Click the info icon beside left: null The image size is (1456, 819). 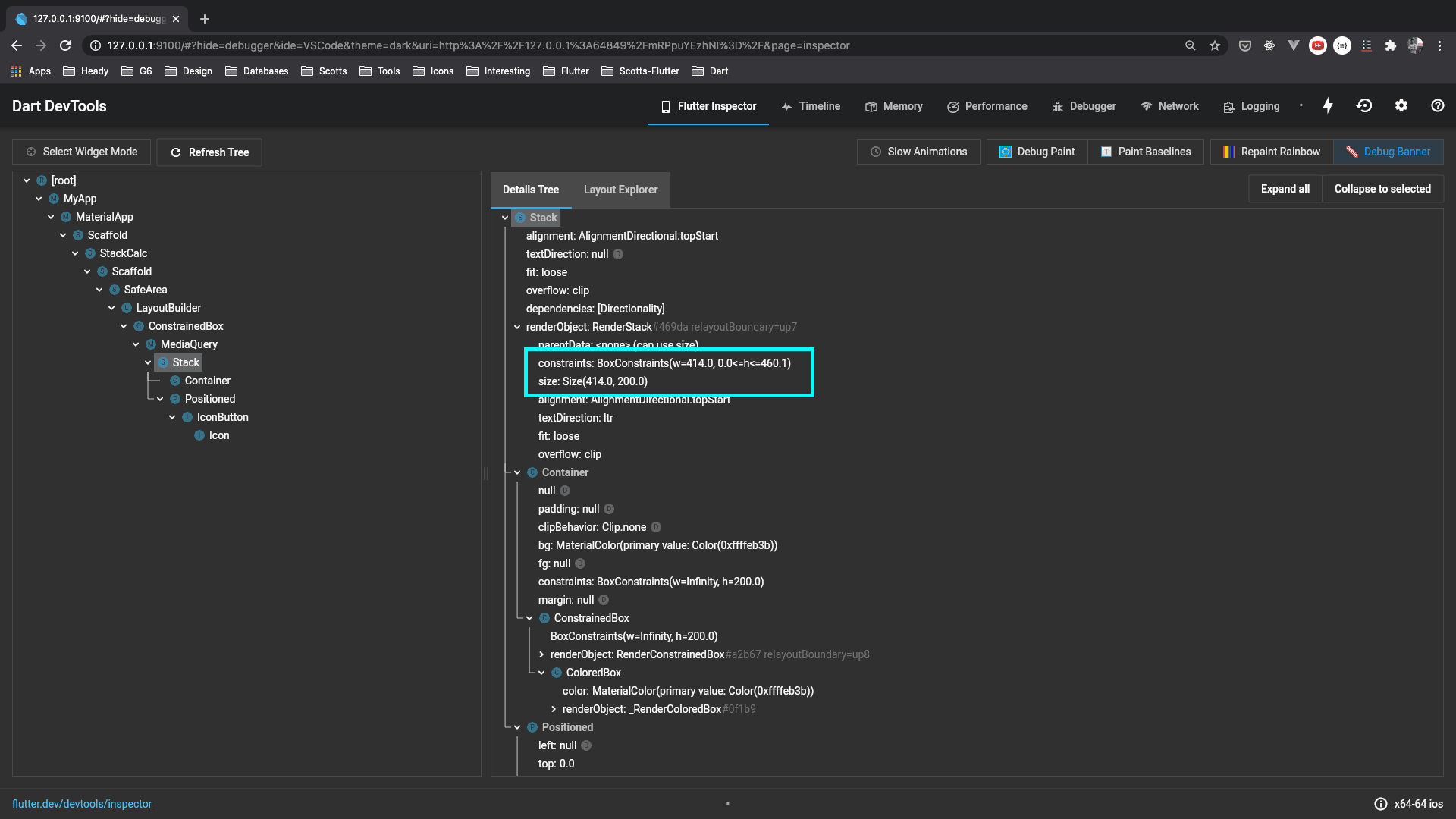(x=586, y=745)
